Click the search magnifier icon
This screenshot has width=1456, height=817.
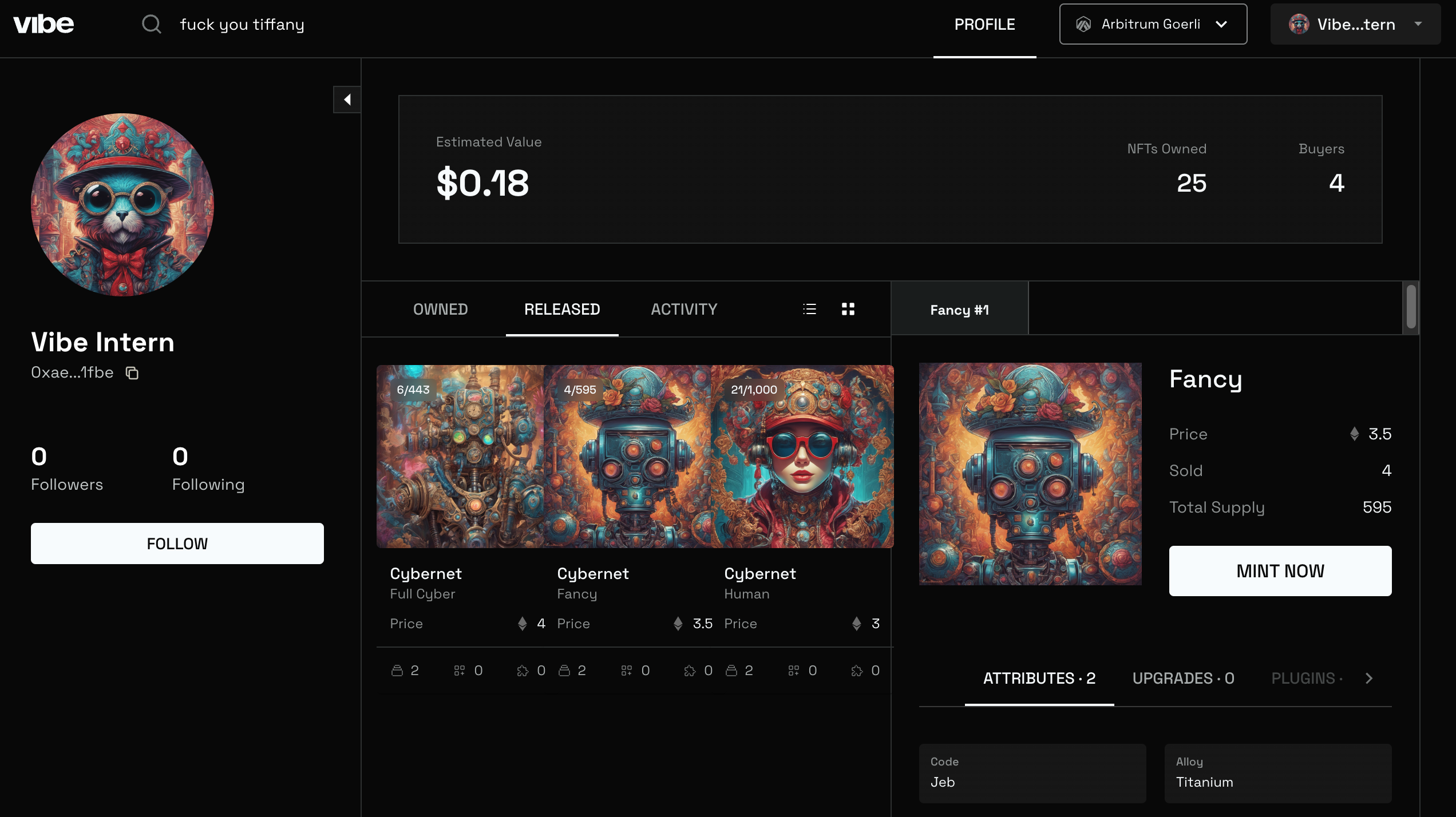click(x=151, y=24)
